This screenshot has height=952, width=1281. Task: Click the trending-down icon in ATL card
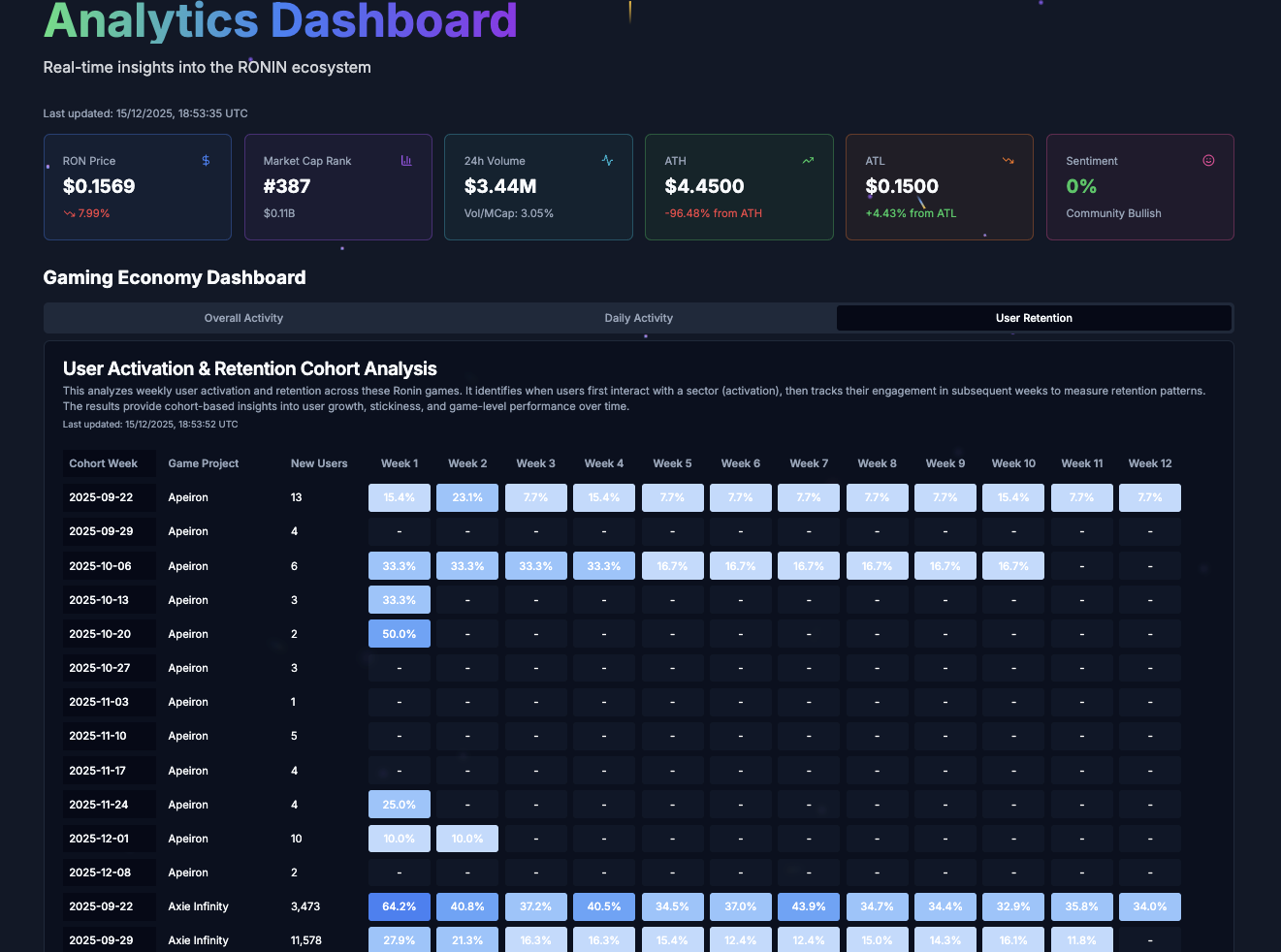pos(1009,161)
